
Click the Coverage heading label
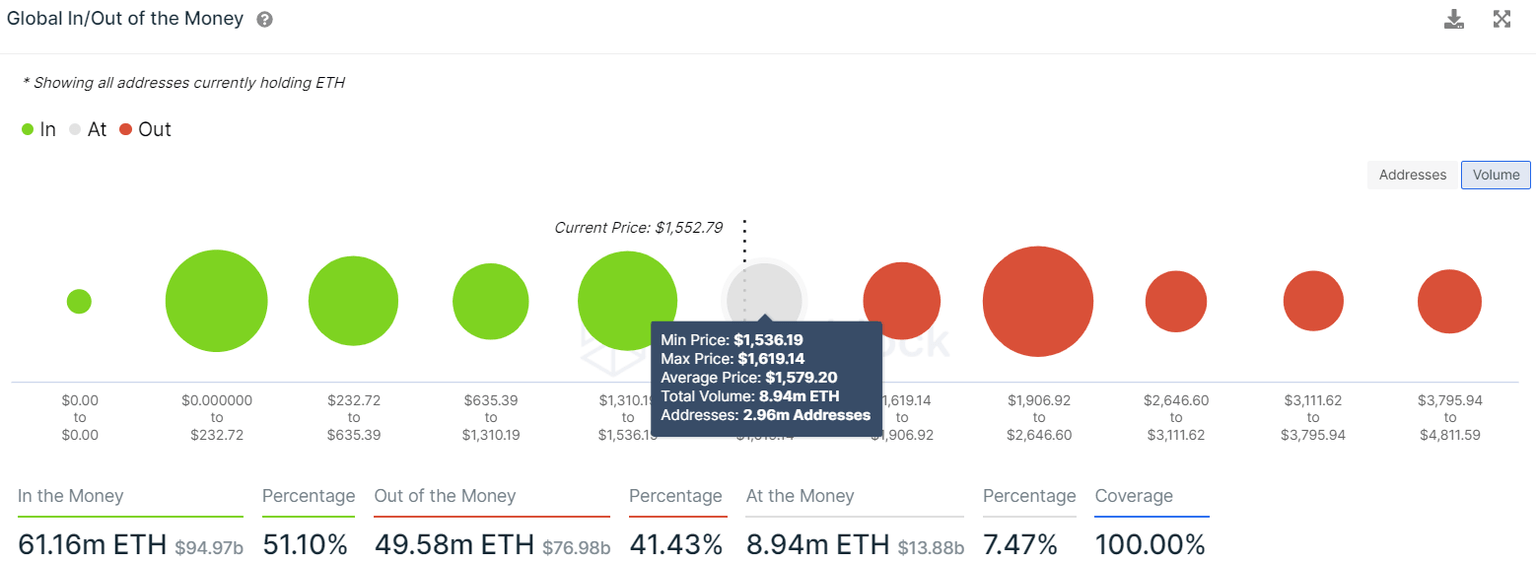click(1134, 496)
